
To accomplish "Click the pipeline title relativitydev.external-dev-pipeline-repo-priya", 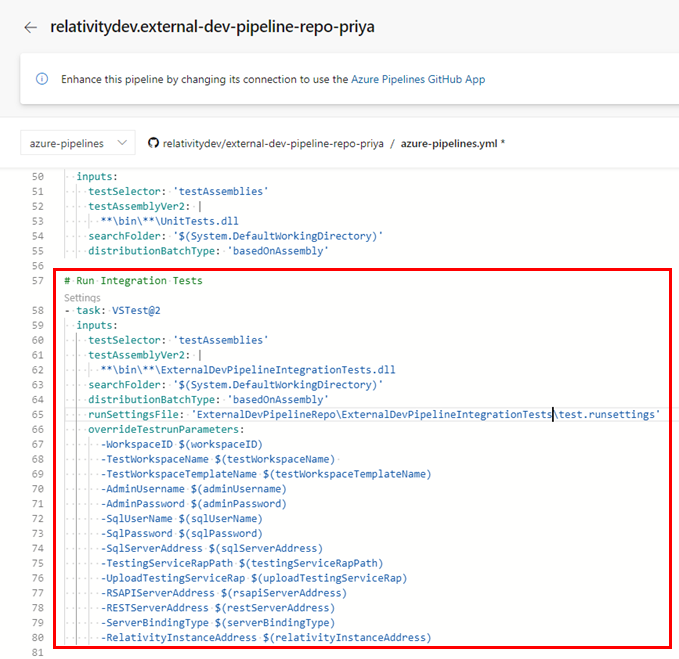I will tap(212, 27).
